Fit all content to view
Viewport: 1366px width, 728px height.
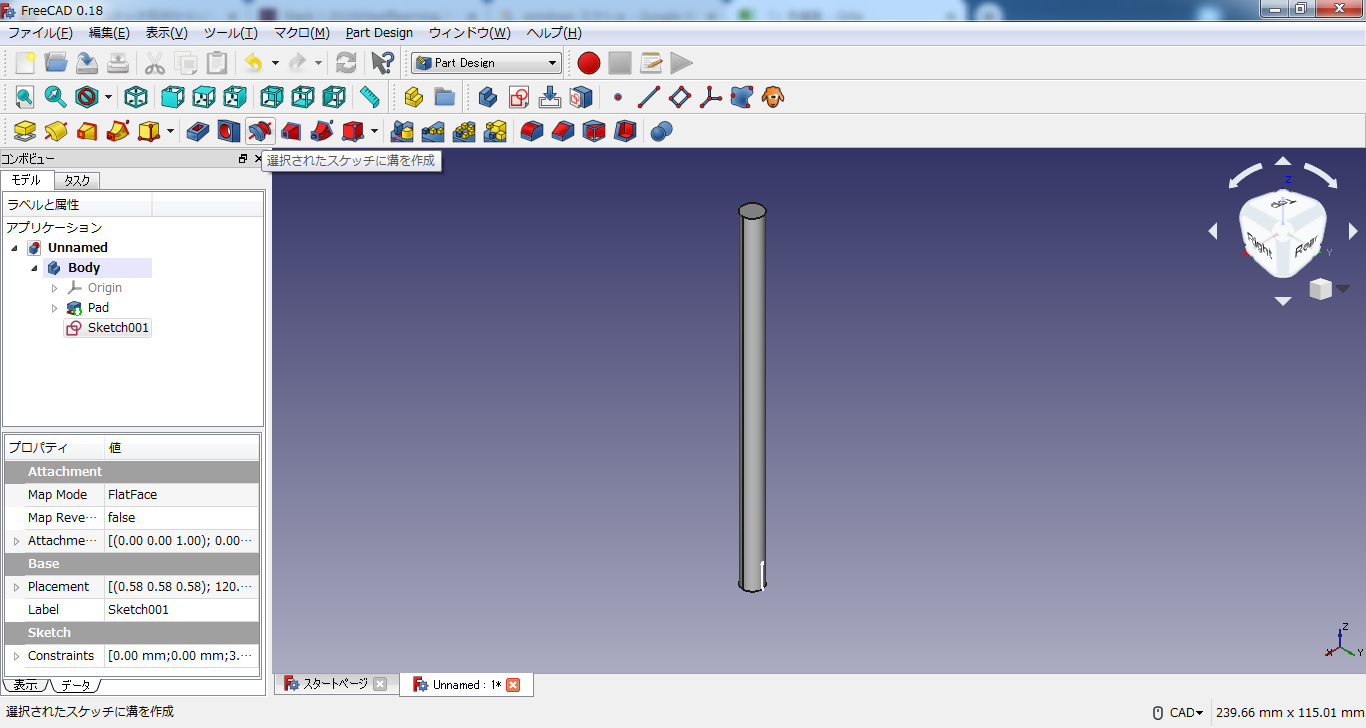click(x=24, y=97)
